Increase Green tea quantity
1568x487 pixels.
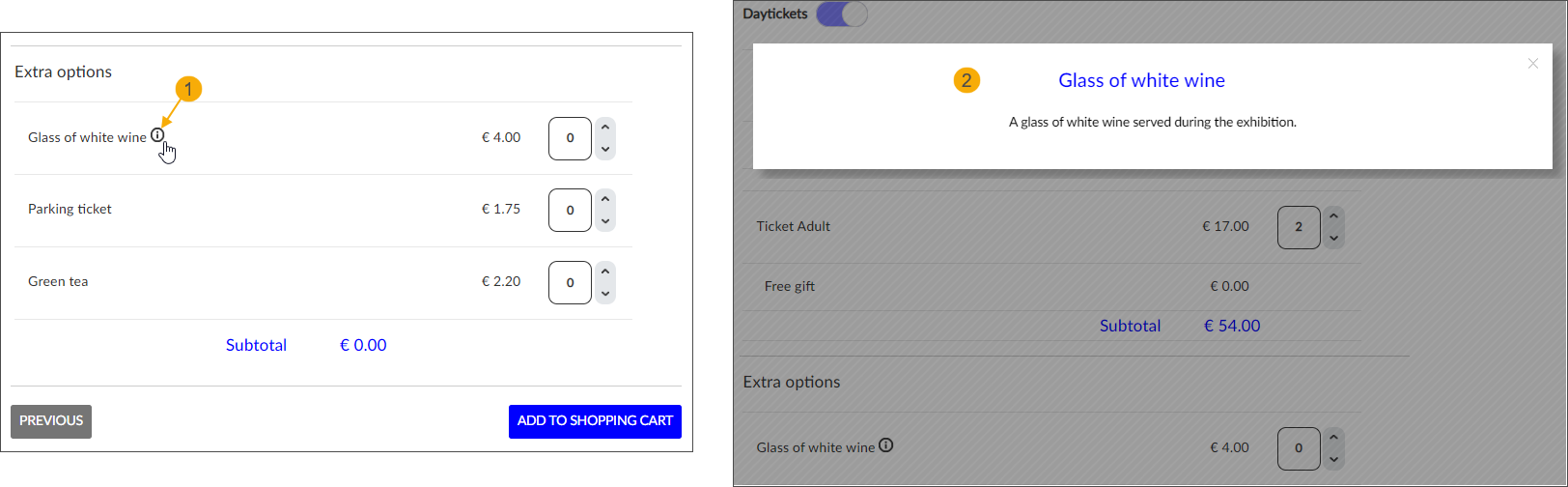click(605, 272)
